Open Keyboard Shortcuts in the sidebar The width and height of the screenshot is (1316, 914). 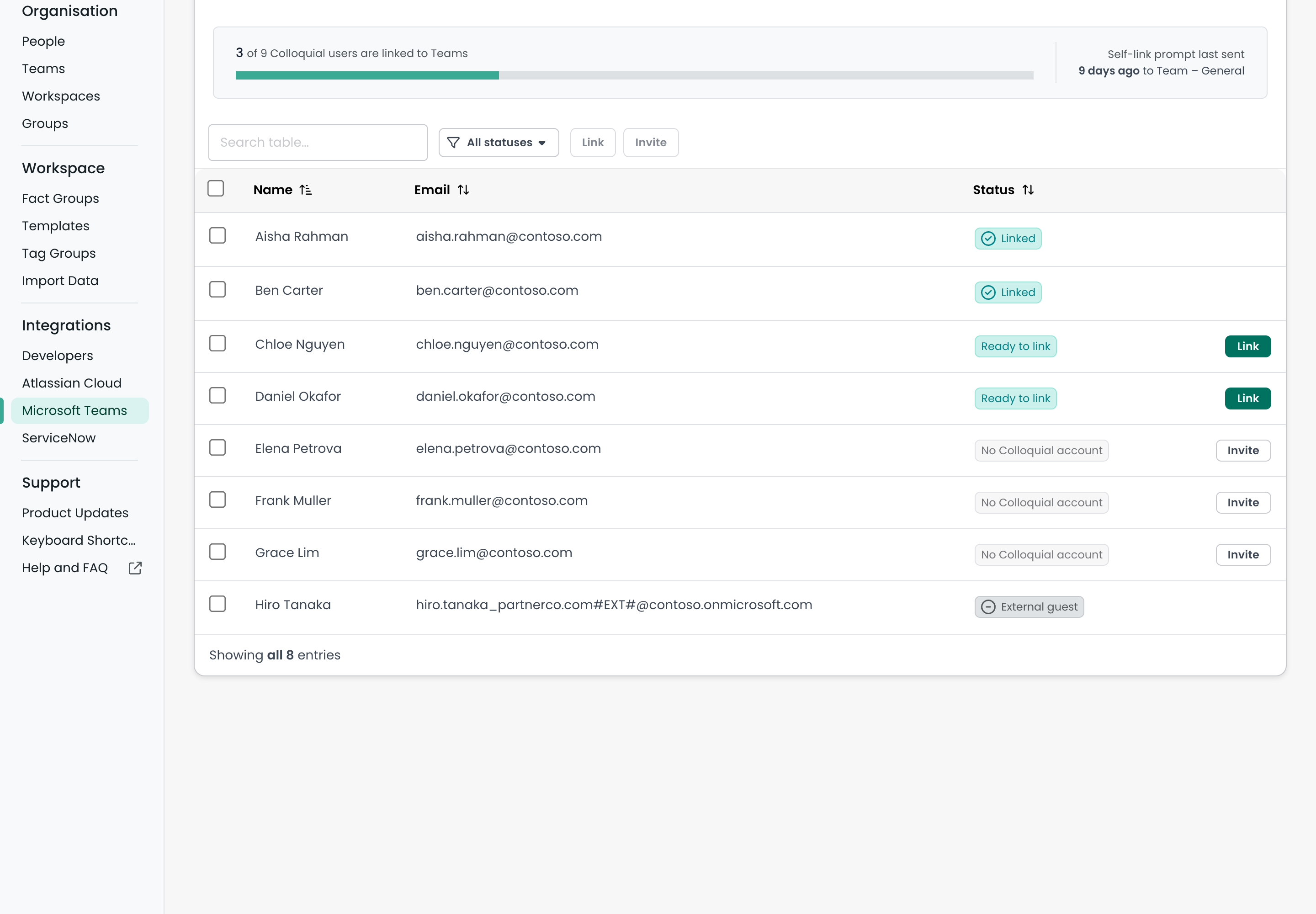[79, 541]
